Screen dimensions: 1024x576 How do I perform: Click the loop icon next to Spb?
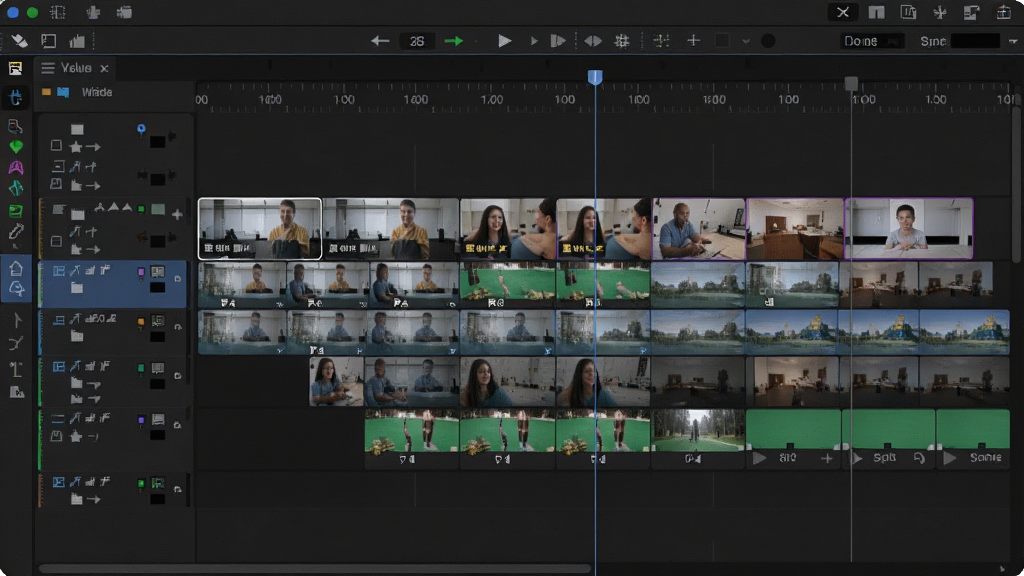tap(920, 458)
